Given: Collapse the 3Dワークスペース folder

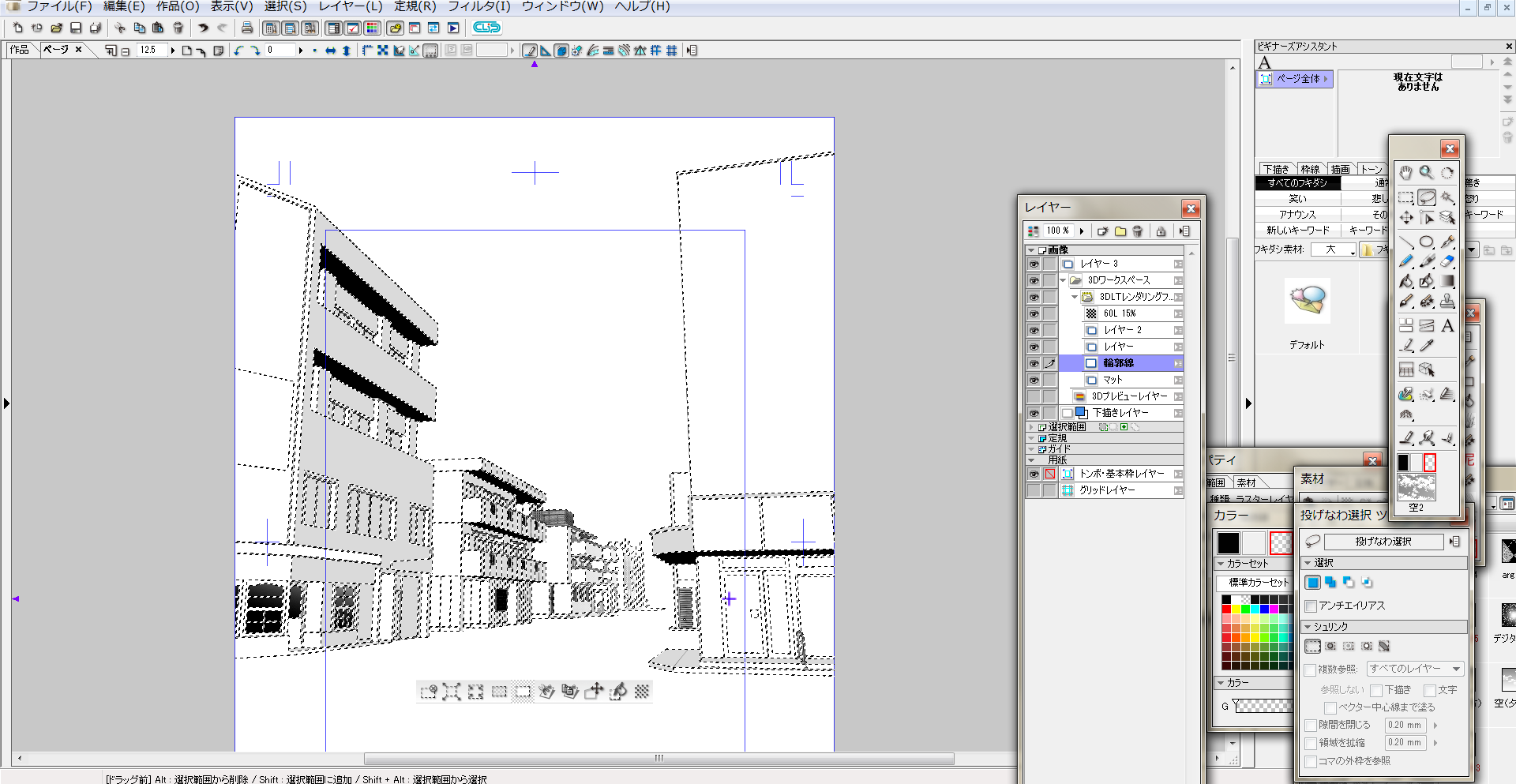Looking at the screenshot, I should click(1063, 280).
